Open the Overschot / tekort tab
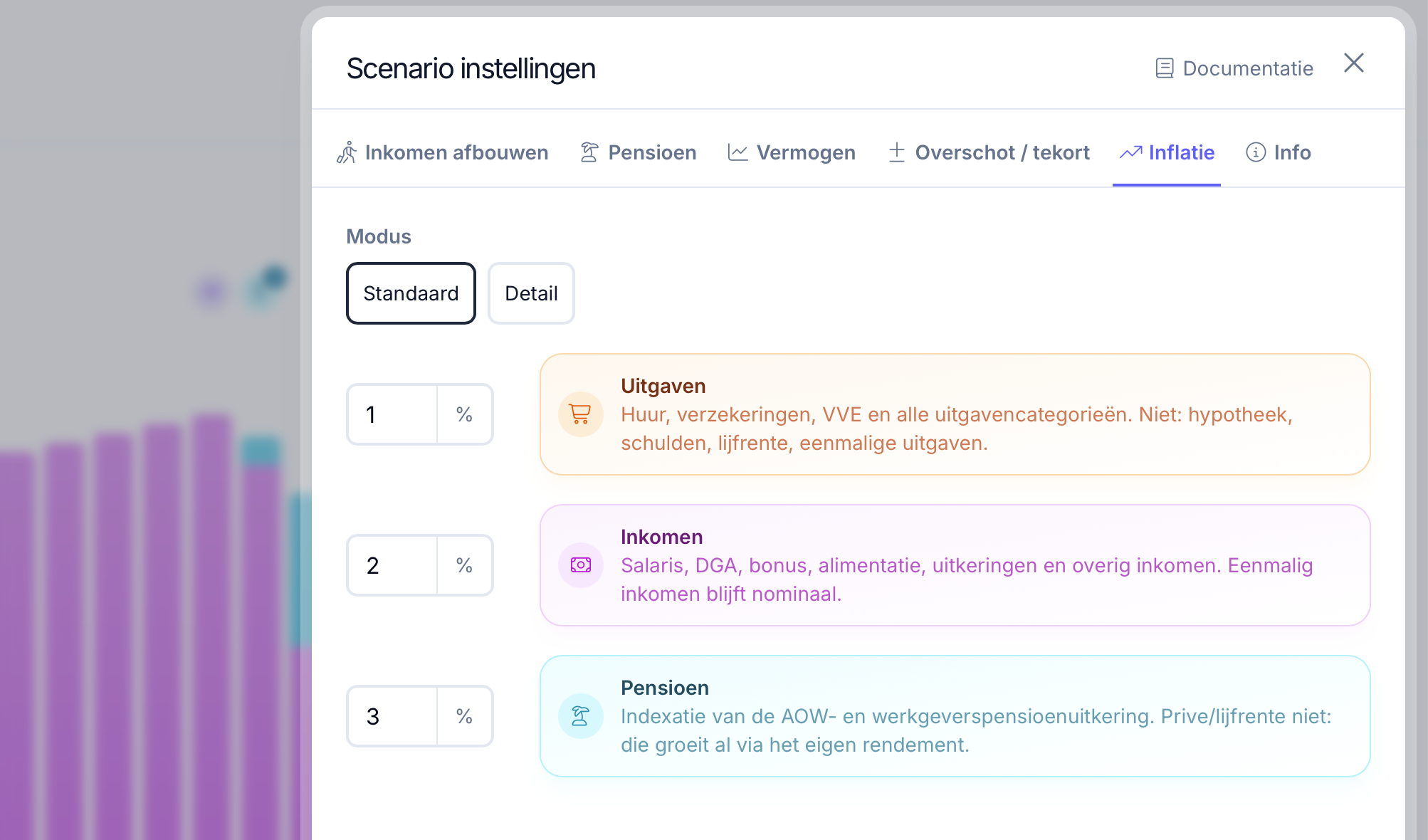 [x=989, y=152]
